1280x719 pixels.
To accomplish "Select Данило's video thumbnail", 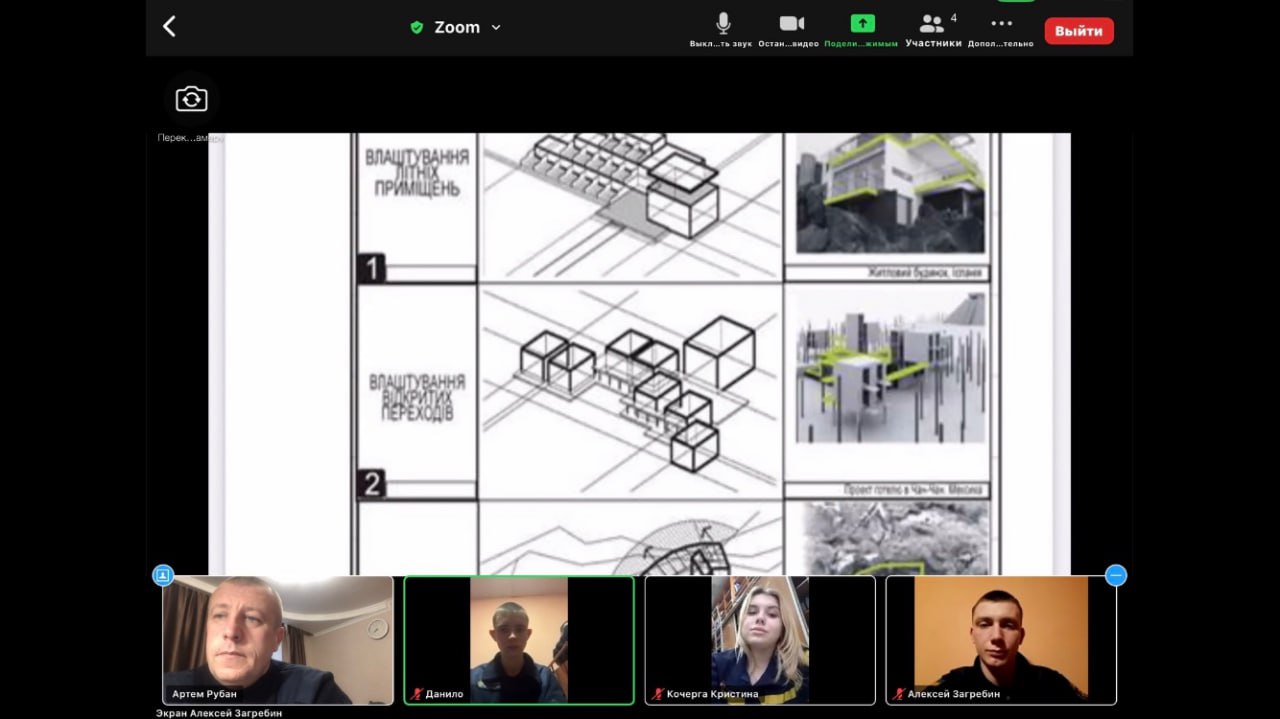I will 519,640.
